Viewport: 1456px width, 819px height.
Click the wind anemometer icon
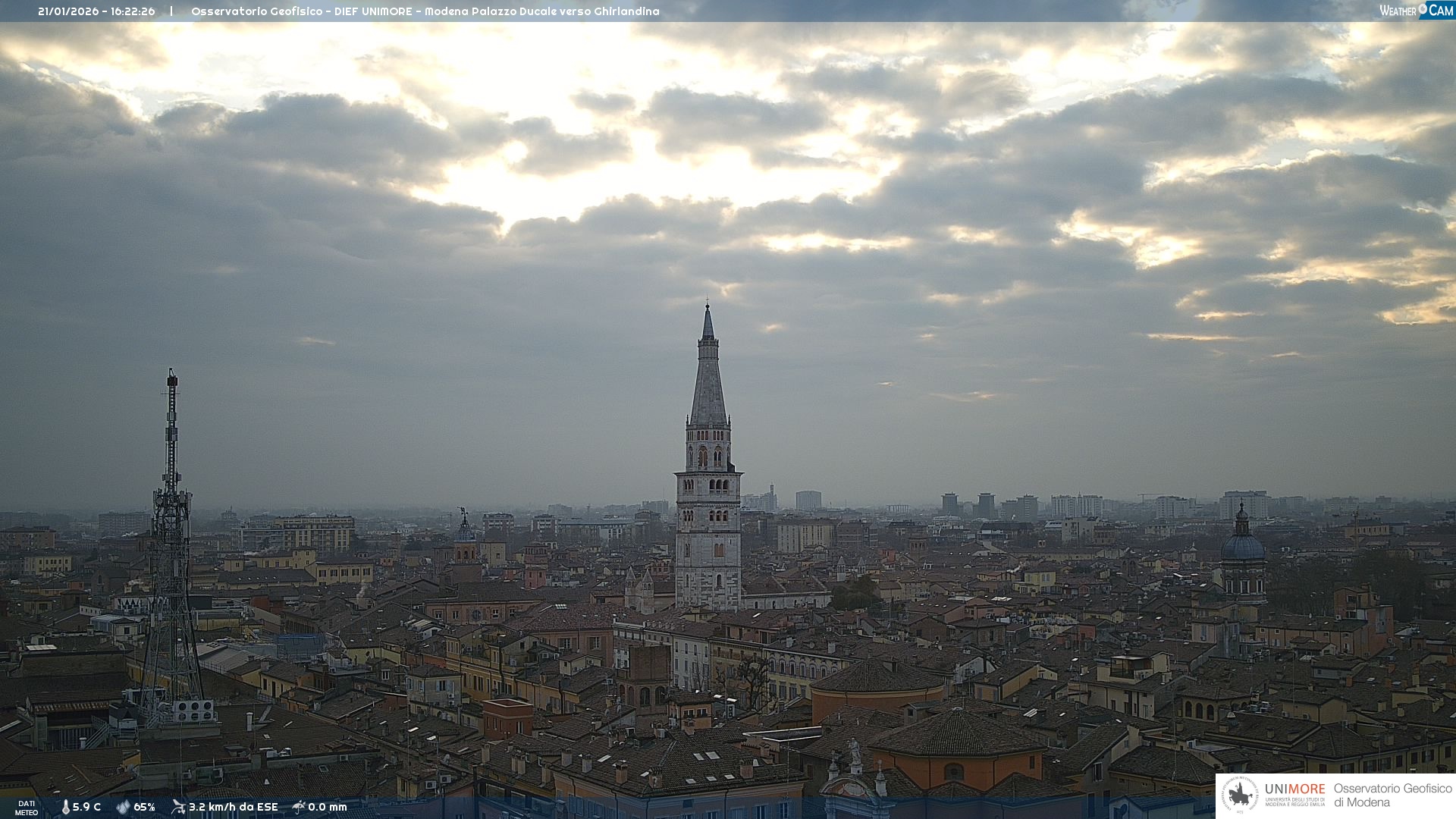(x=178, y=807)
